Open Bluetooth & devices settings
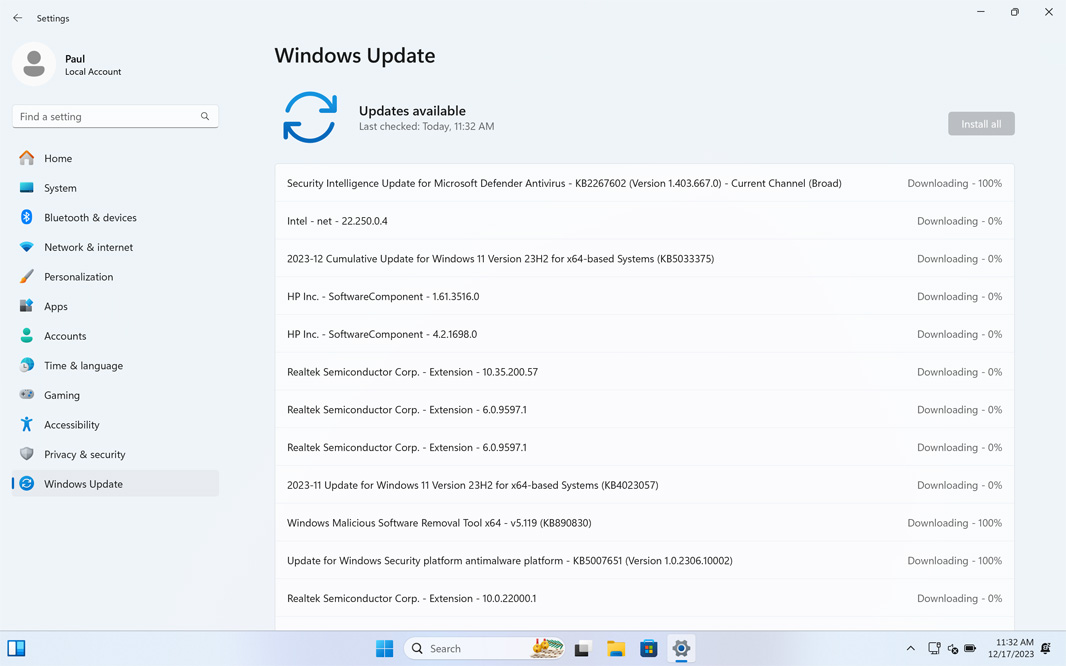The width and height of the screenshot is (1066, 666). [116, 217]
